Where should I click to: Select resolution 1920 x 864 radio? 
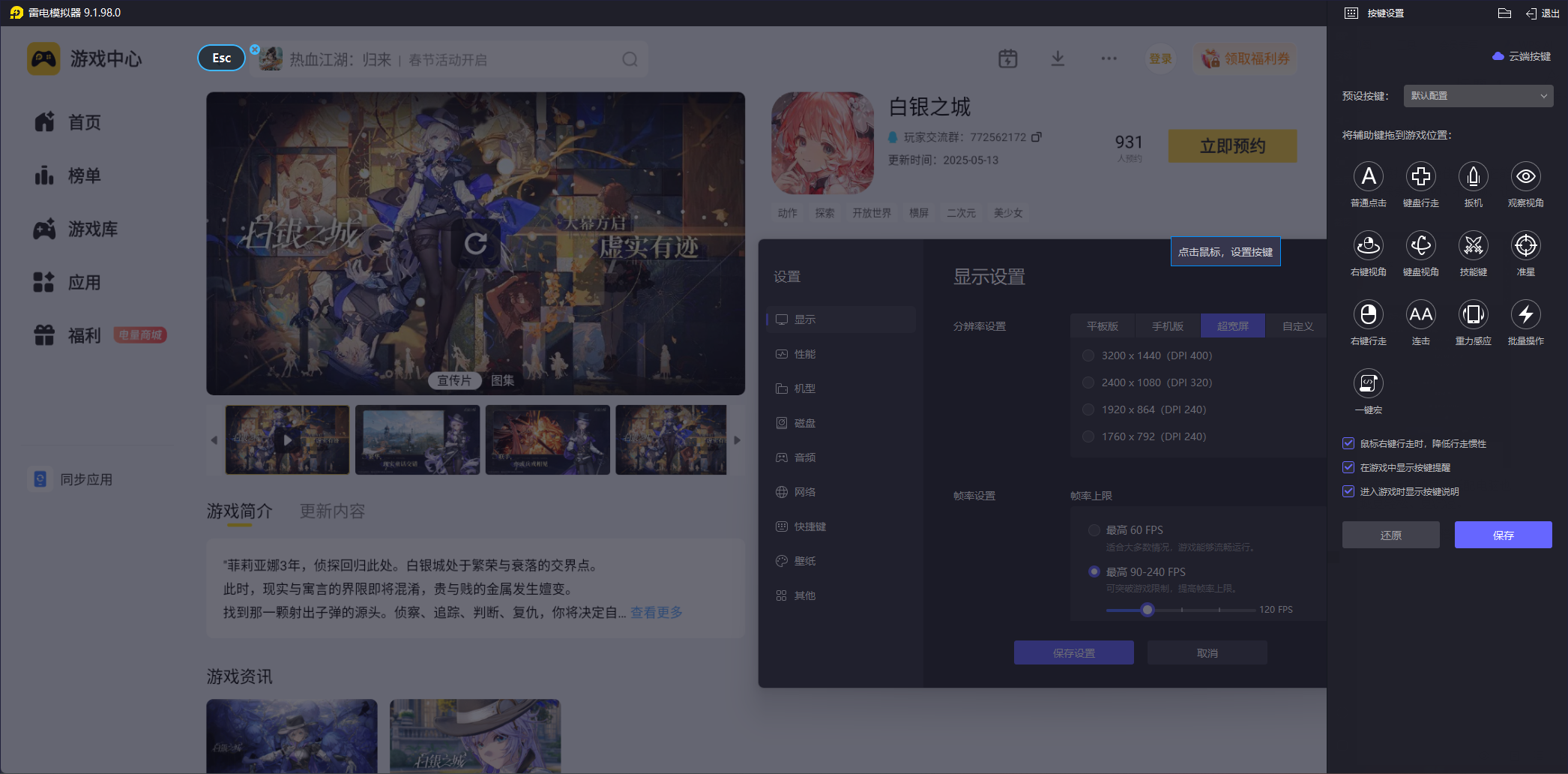(1088, 409)
